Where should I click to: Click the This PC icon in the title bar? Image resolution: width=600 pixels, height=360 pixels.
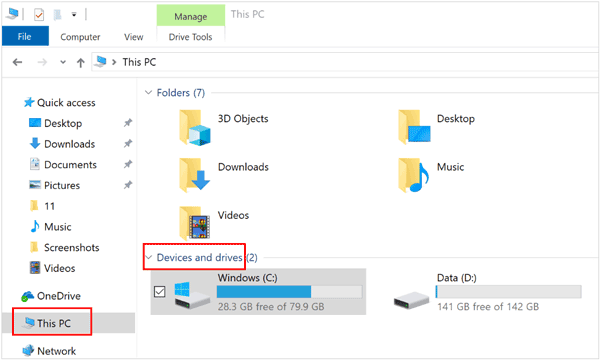tap(12, 14)
